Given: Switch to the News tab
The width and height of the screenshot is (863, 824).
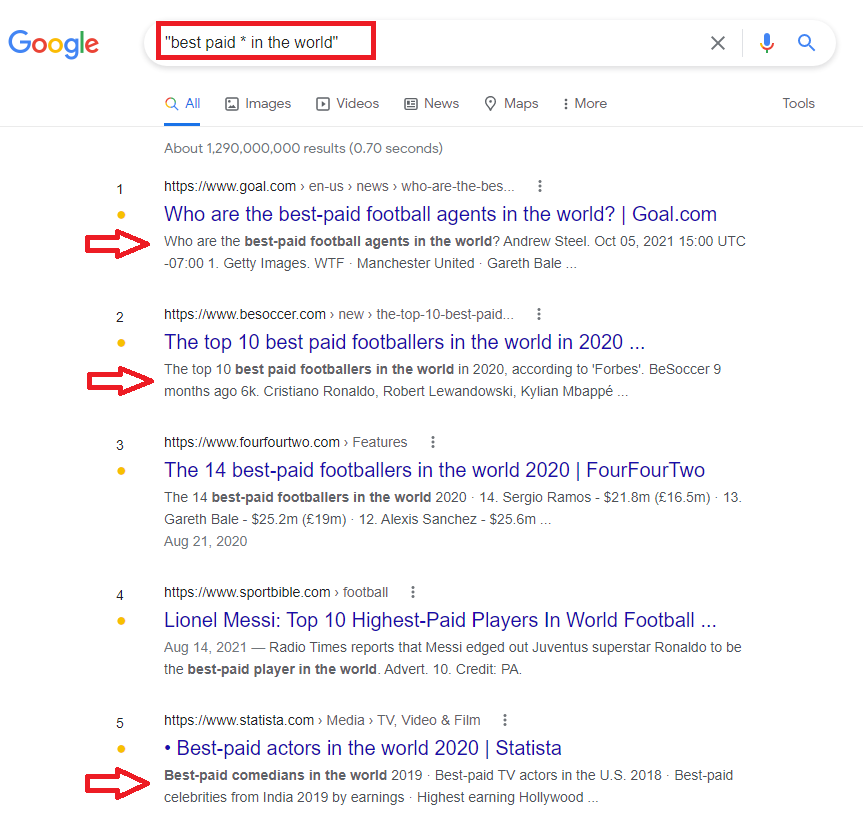Looking at the screenshot, I should (x=440, y=103).
